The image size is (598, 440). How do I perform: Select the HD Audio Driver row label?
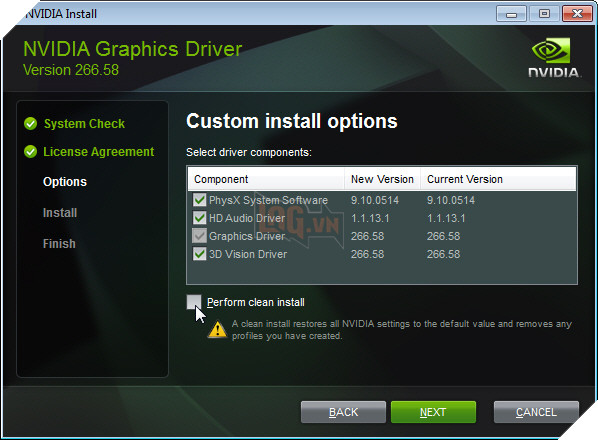247,218
